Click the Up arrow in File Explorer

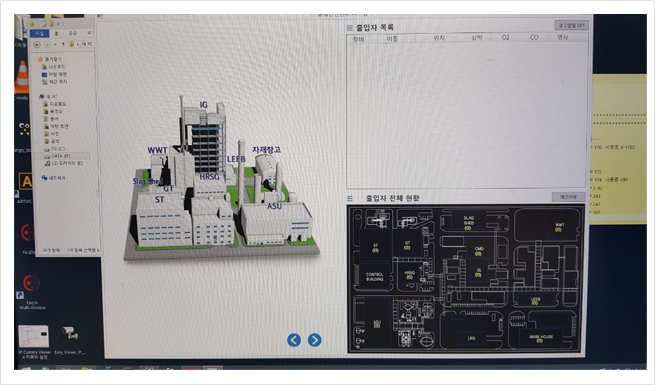63,44
